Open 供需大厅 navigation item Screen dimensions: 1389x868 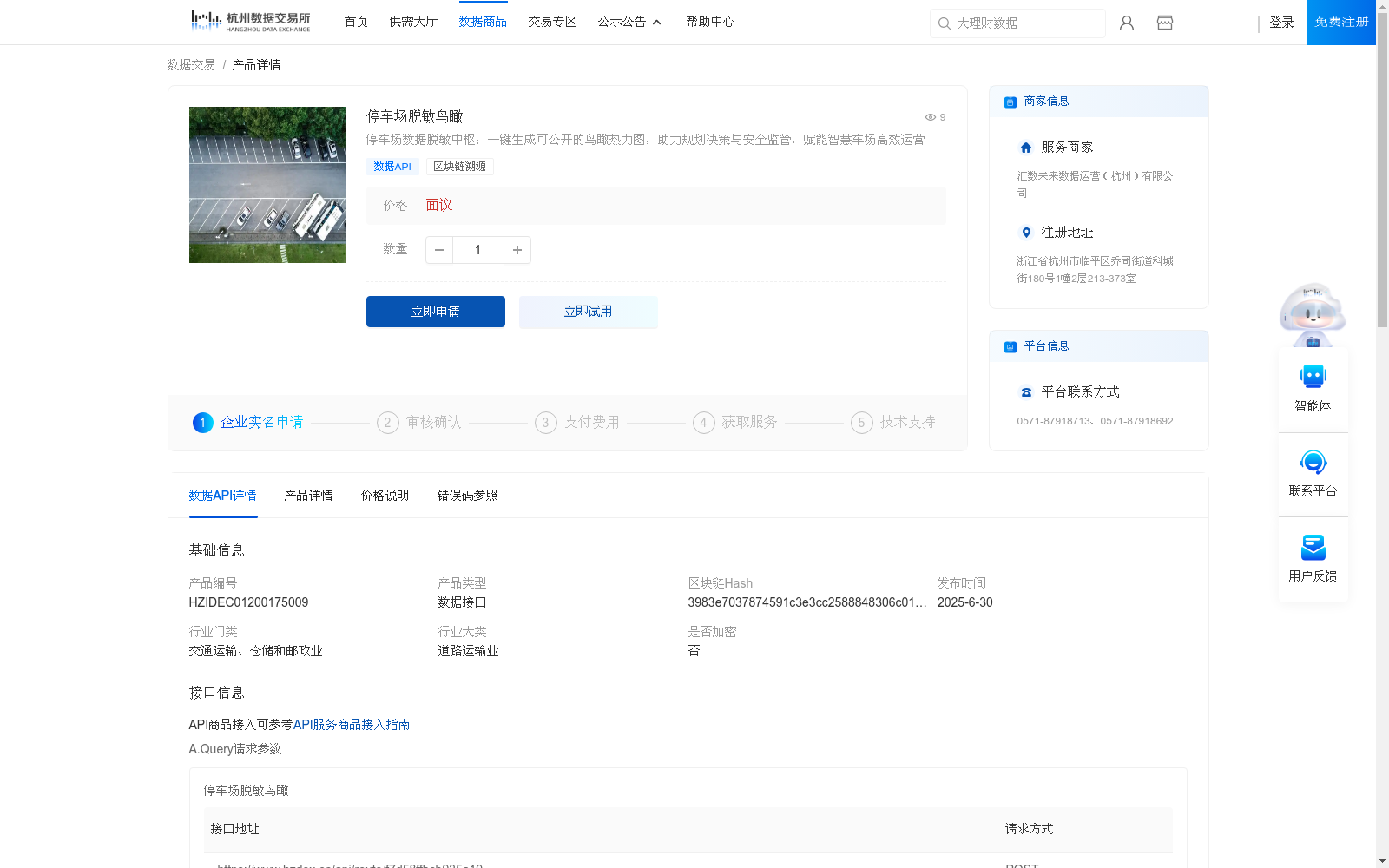click(x=413, y=22)
